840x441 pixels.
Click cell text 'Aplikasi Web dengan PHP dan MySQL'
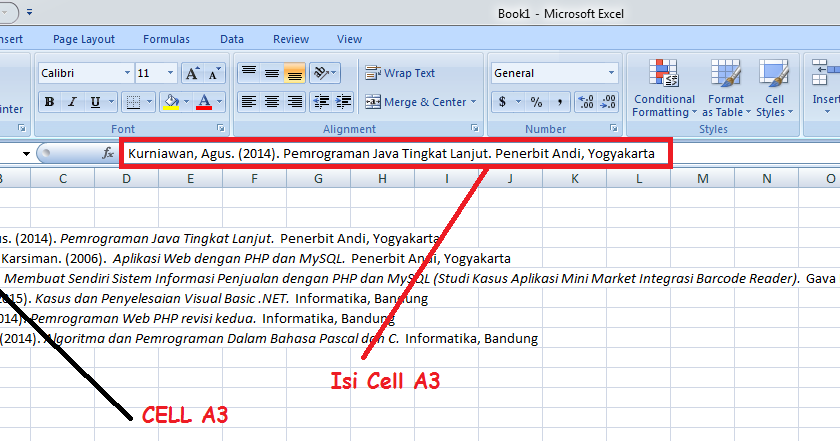click(228, 259)
